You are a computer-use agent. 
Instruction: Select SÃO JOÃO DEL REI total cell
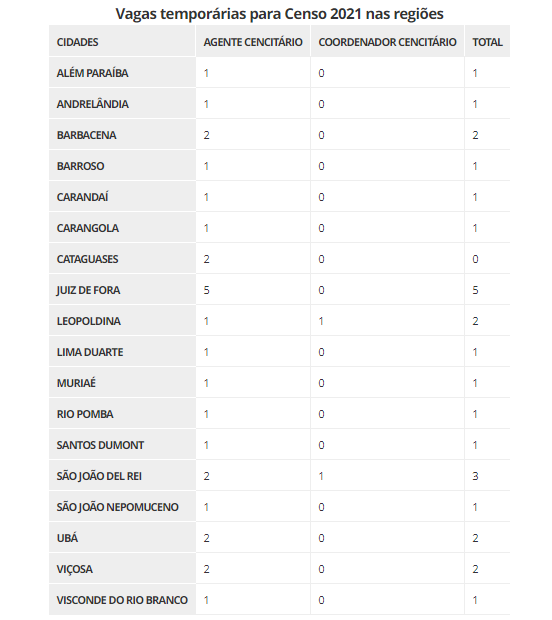[487, 476]
